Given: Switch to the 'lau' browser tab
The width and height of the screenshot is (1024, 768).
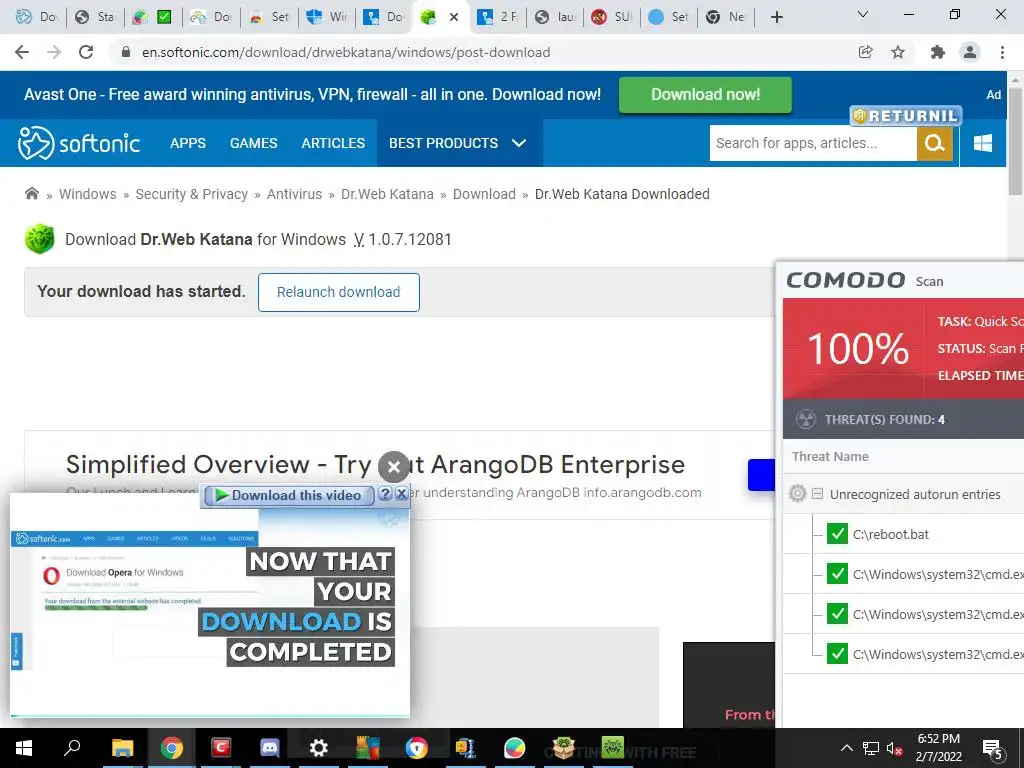Looking at the screenshot, I should pyautogui.click(x=555, y=17).
